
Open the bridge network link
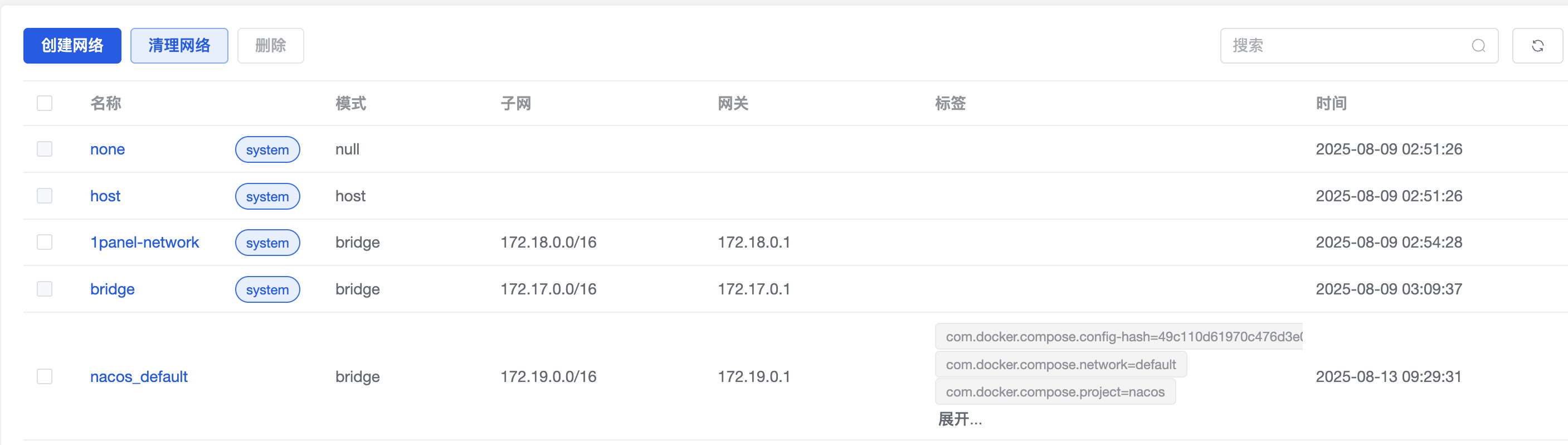[x=113, y=289]
